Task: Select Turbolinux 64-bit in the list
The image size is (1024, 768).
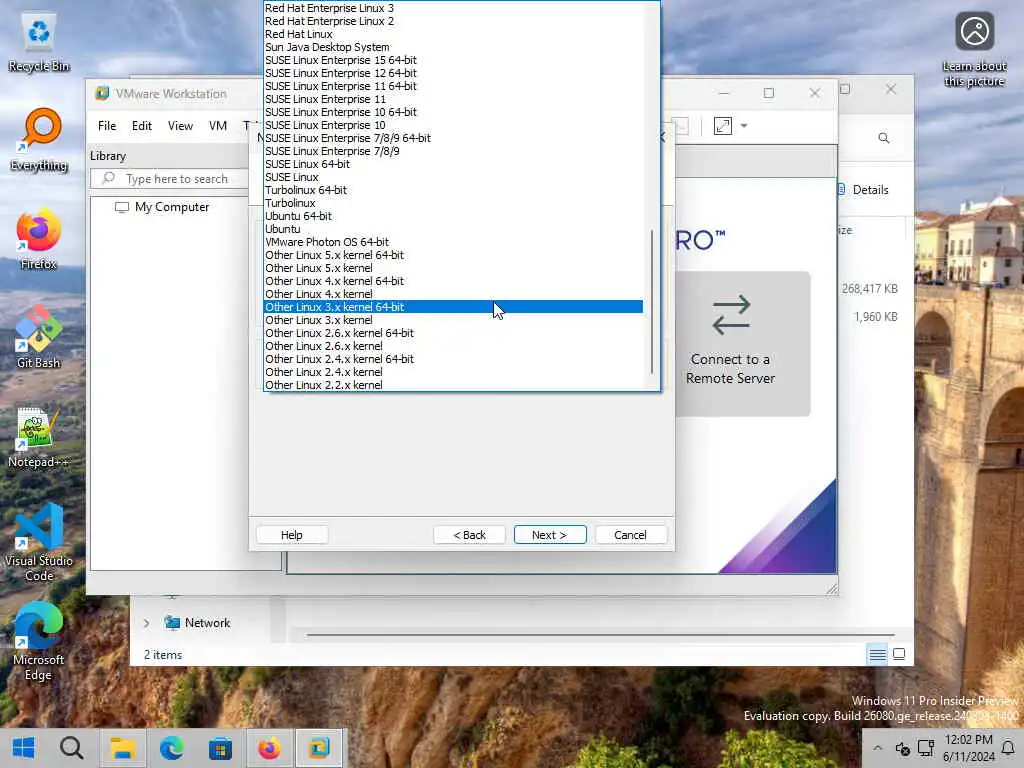Action: click(453, 190)
